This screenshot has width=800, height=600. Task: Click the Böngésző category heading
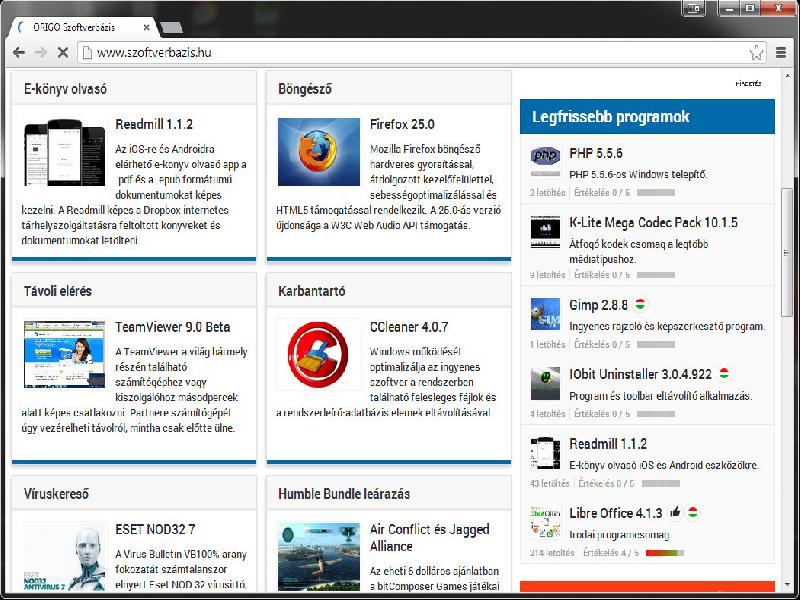[x=305, y=89]
